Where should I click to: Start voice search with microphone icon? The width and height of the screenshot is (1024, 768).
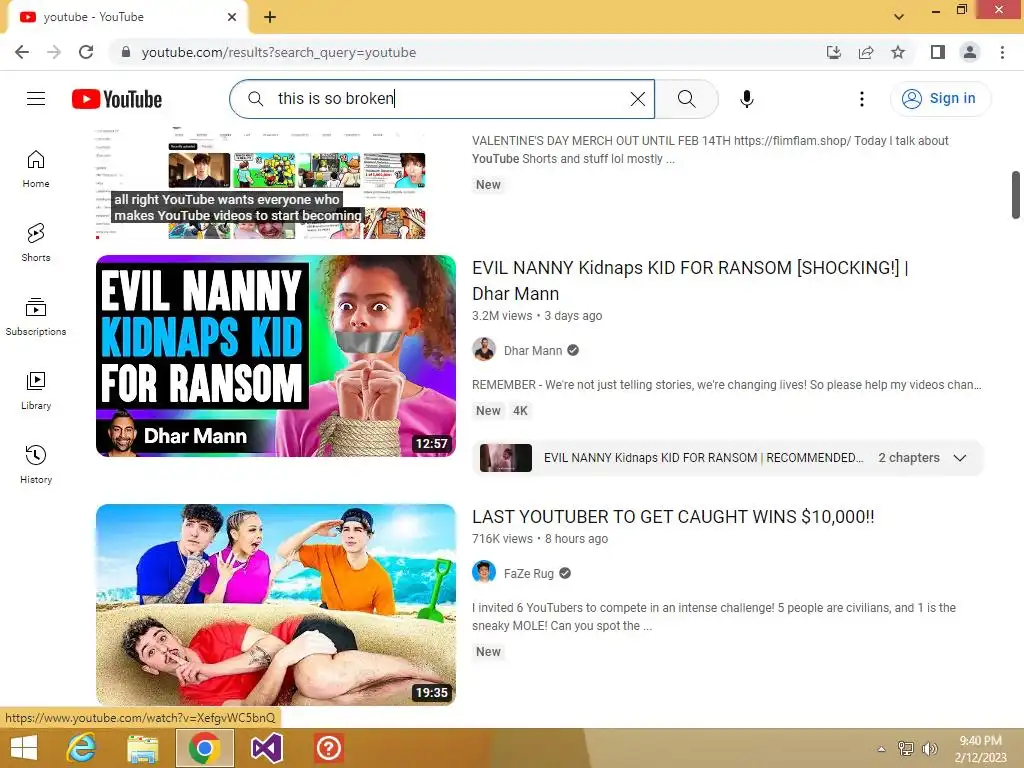746,99
